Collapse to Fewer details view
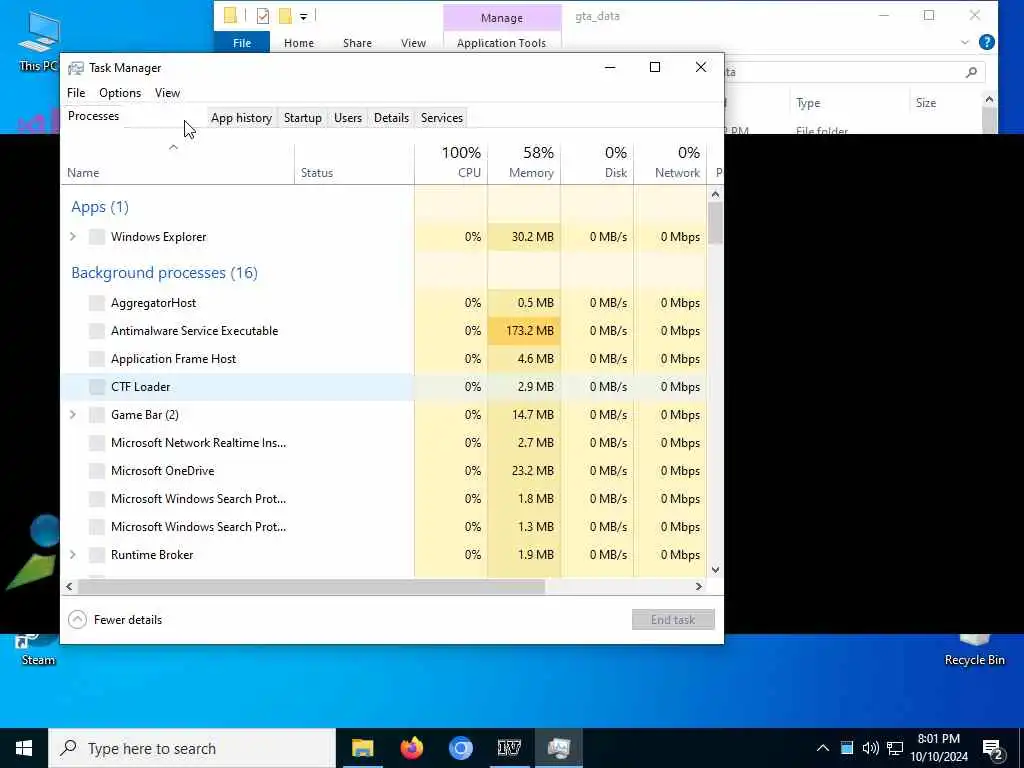This screenshot has height=768, width=1024. [x=116, y=620]
